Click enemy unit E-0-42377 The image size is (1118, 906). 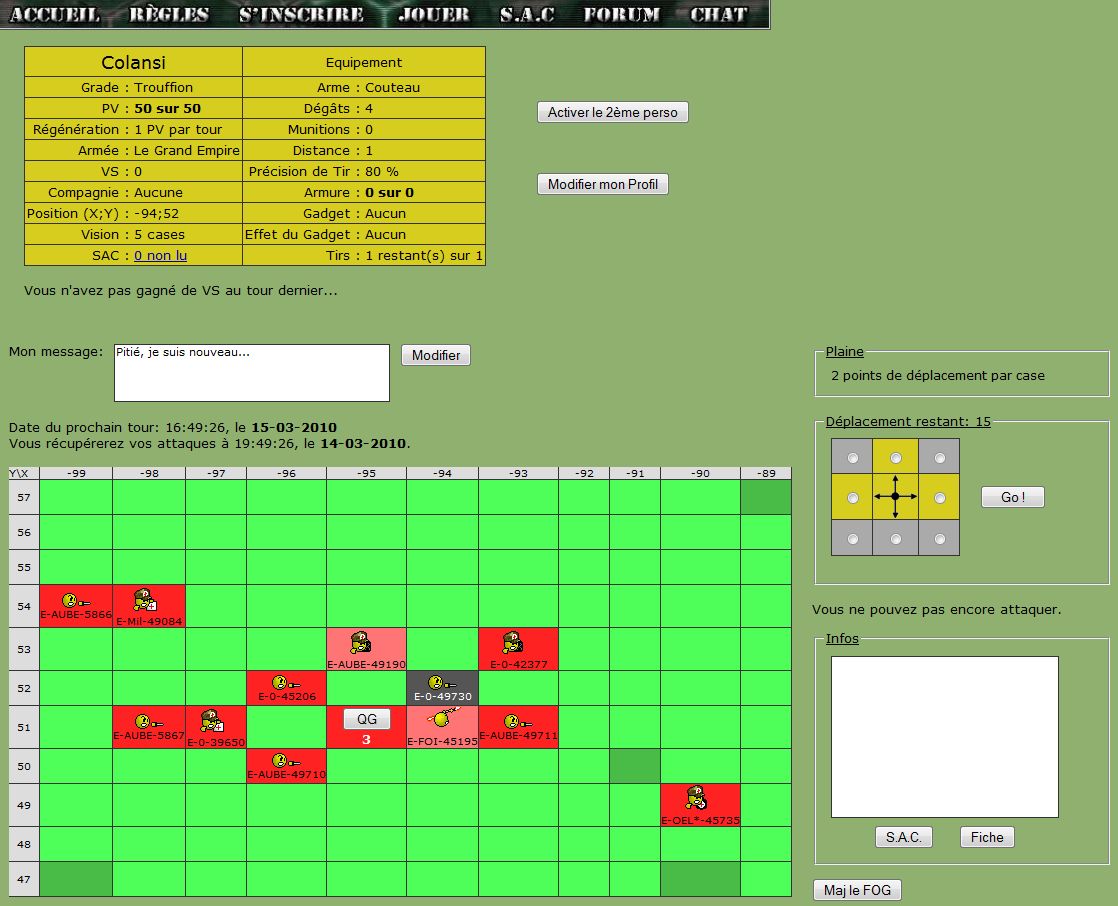click(x=518, y=641)
